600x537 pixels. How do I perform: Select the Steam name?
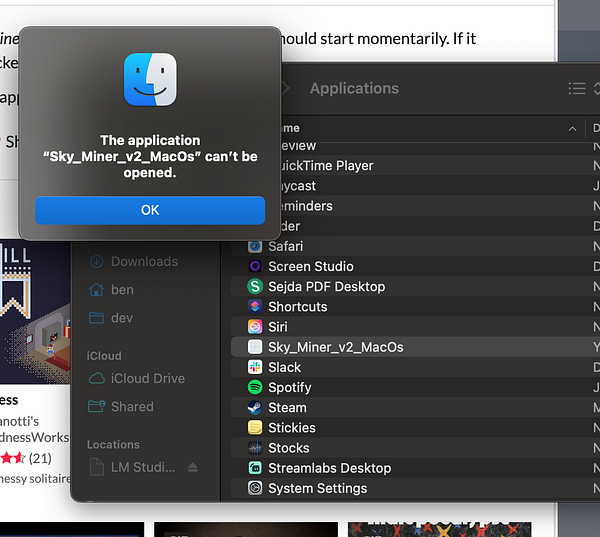point(287,408)
